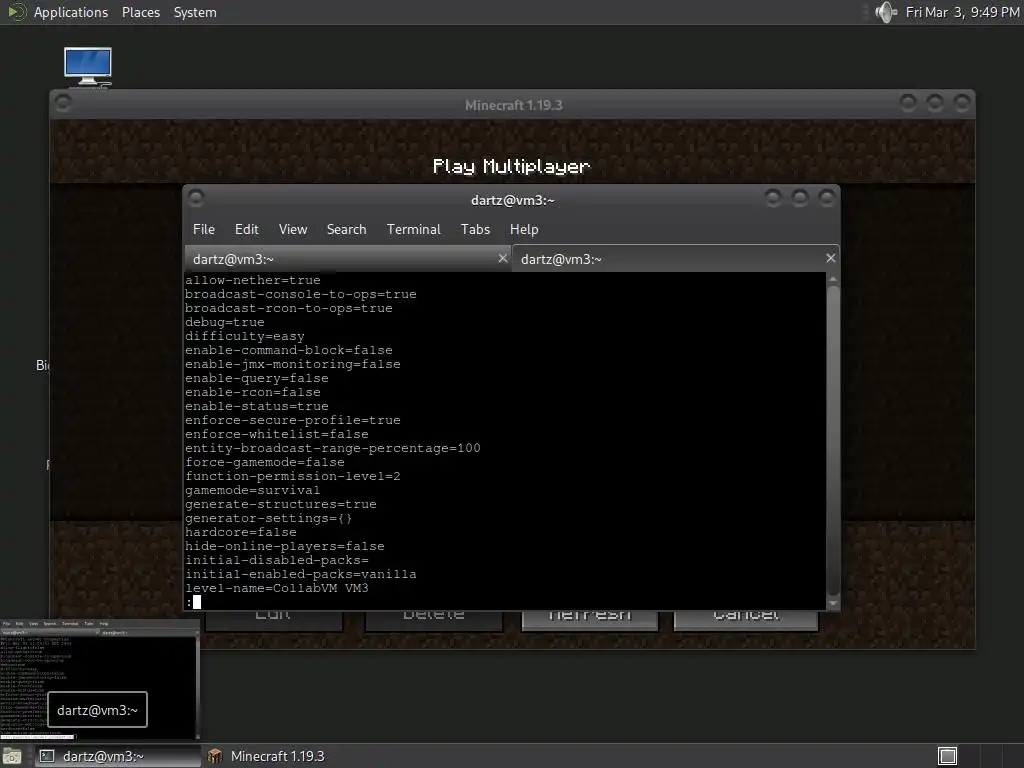Viewport: 1024px width, 768px height.
Task: Minimize the terminal window
Action: click(773, 197)
